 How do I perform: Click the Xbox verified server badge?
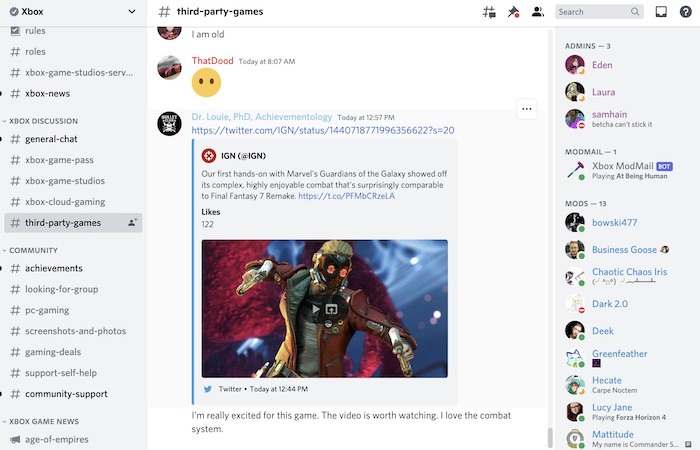tap(14, 12)
